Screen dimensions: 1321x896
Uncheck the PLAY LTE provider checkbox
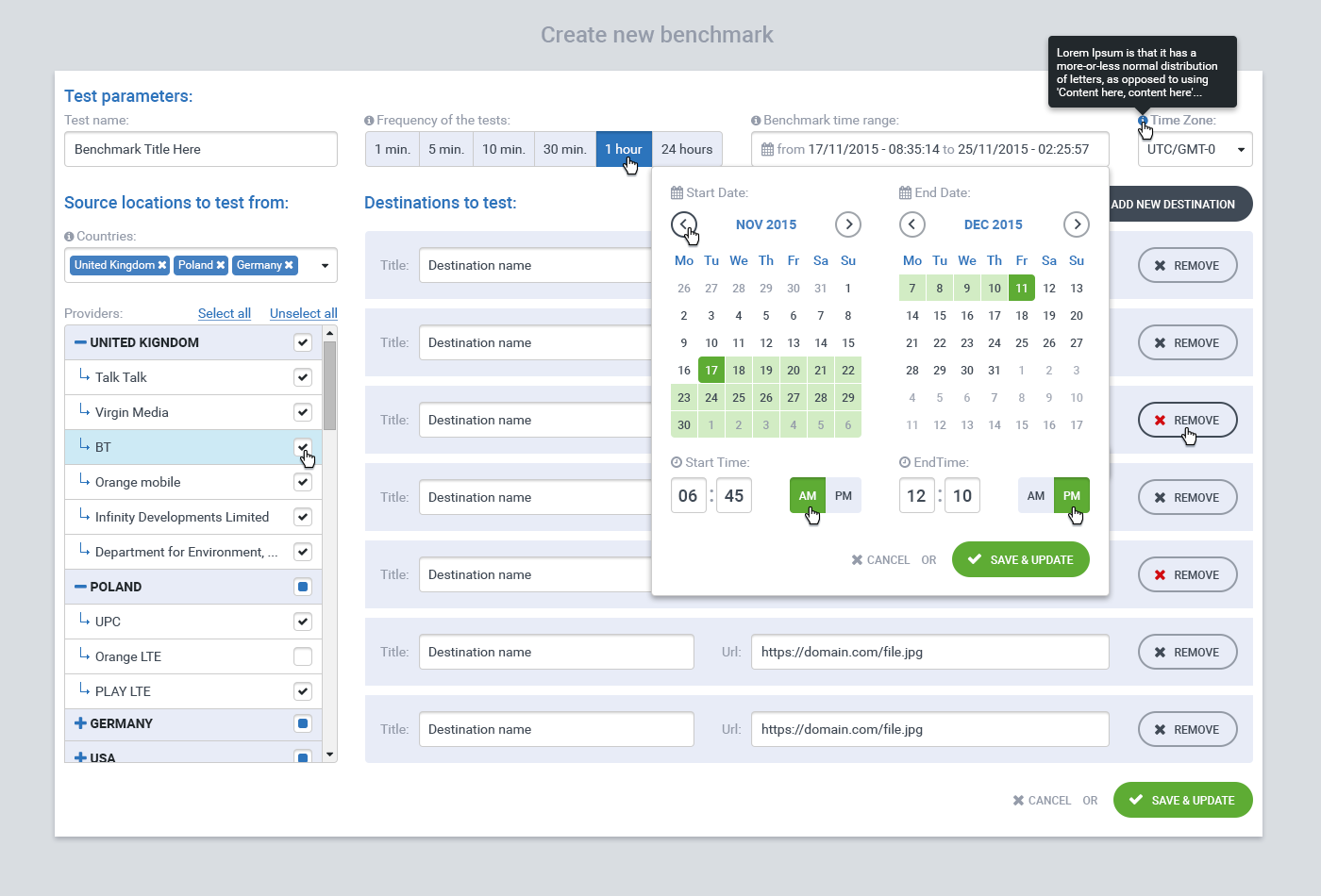pyautogui.click(x=302, y=691)
